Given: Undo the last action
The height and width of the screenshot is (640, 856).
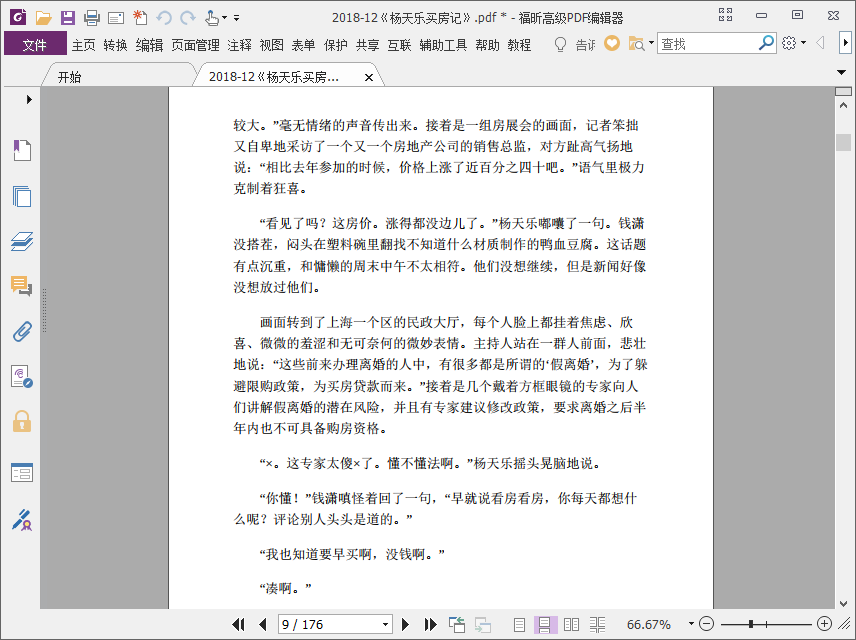Looking at the screenshot, I should (164, 18).
